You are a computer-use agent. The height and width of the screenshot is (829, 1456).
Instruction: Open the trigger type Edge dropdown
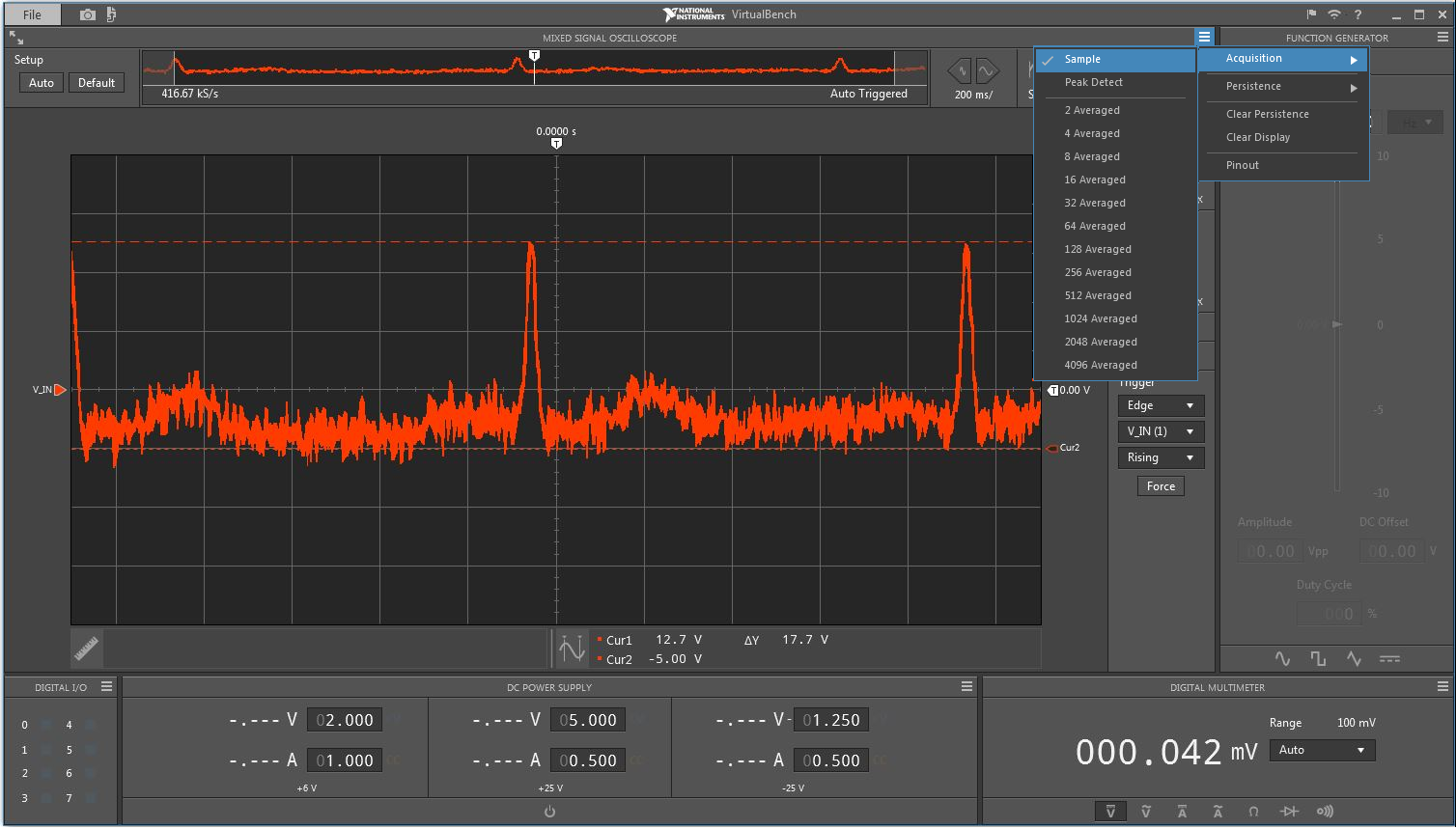tap(1161, 405)
